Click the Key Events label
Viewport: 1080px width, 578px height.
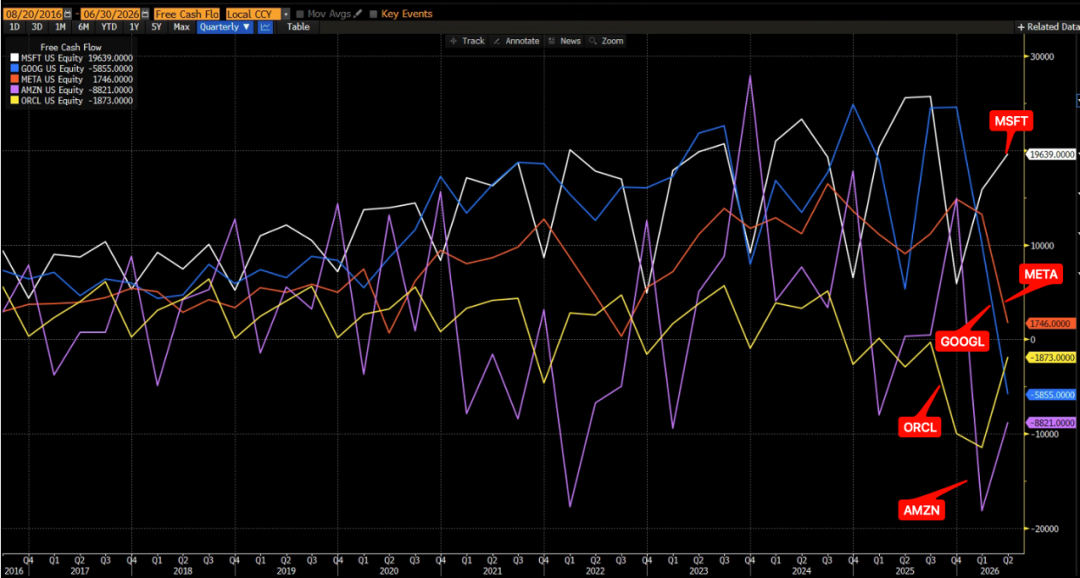pos(406,14)
